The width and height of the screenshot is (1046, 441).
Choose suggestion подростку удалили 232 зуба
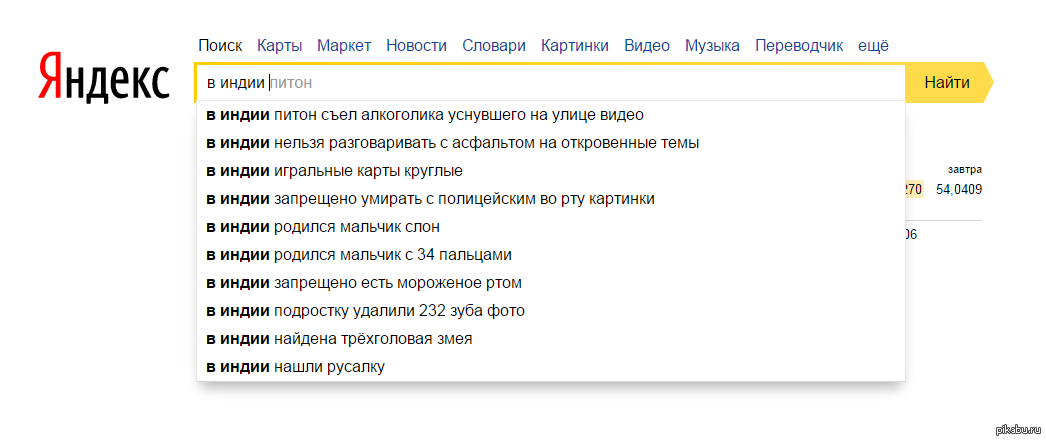click(365, 311)
